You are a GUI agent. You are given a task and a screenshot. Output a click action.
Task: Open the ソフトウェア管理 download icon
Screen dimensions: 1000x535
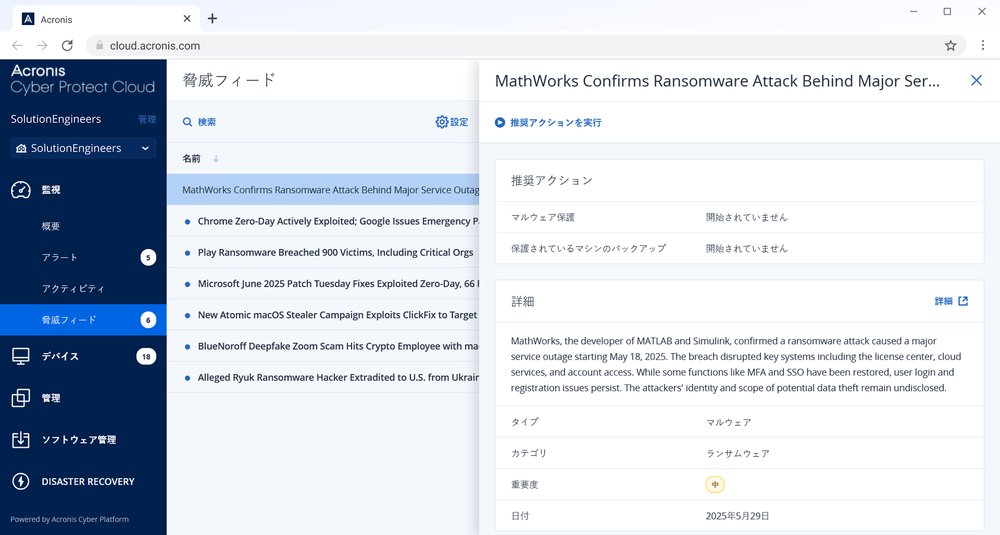click(21, 439)
